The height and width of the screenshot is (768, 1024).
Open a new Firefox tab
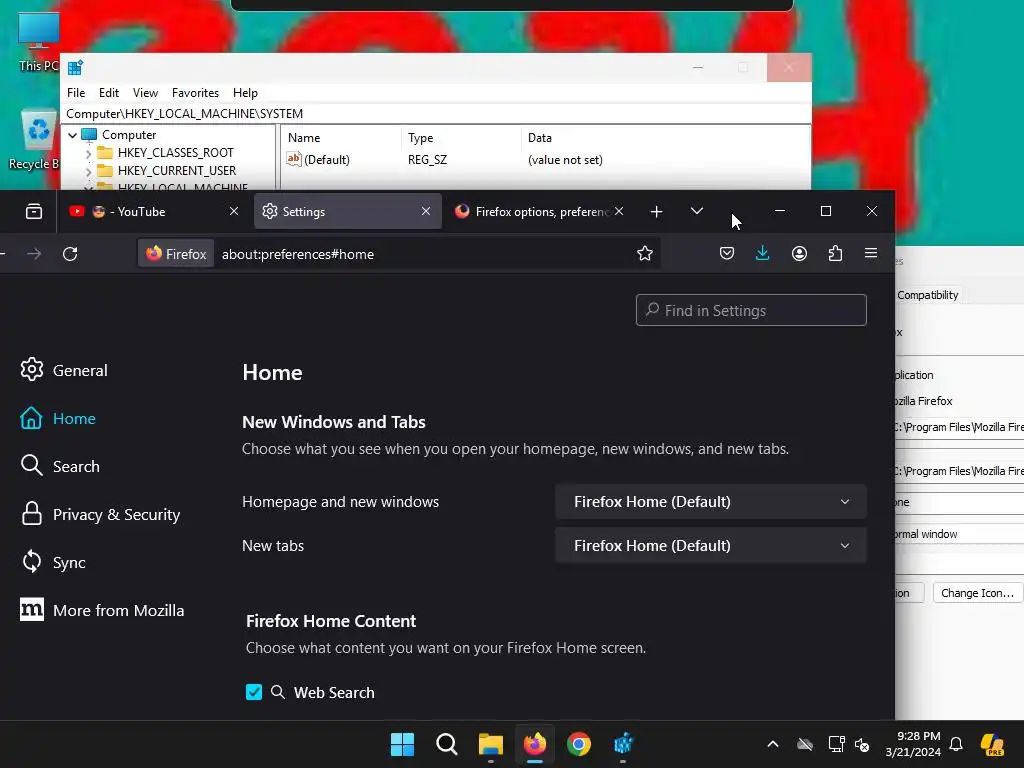point(656,212)
